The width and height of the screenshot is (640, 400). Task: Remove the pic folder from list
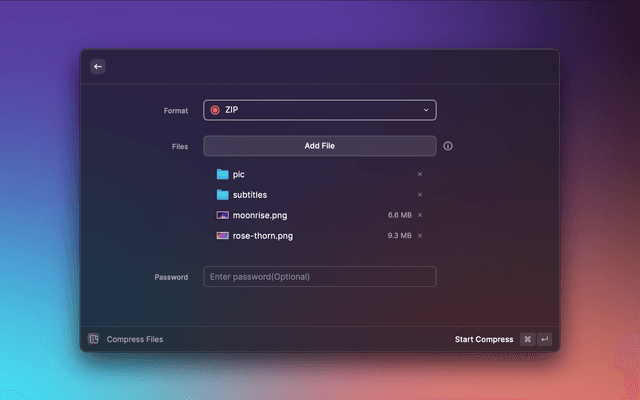click(x=420, y=174)
